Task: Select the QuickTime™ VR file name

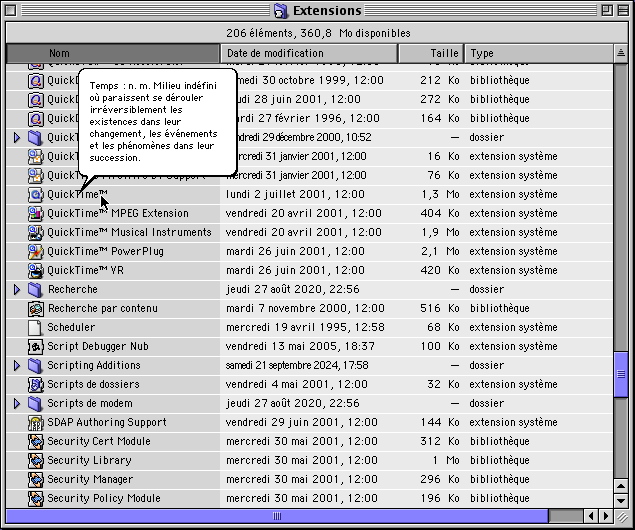Action: point(85,270)
